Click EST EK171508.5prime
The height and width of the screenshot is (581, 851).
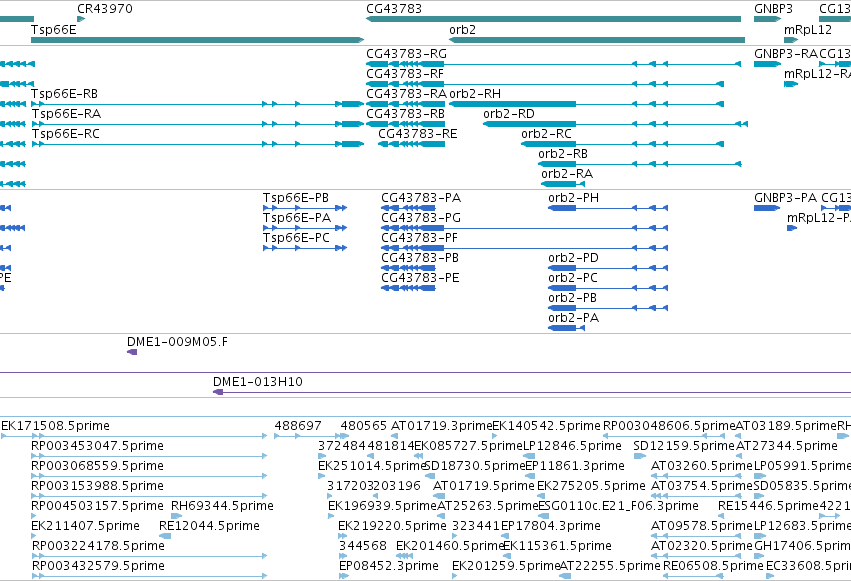(x=134, y=436)
